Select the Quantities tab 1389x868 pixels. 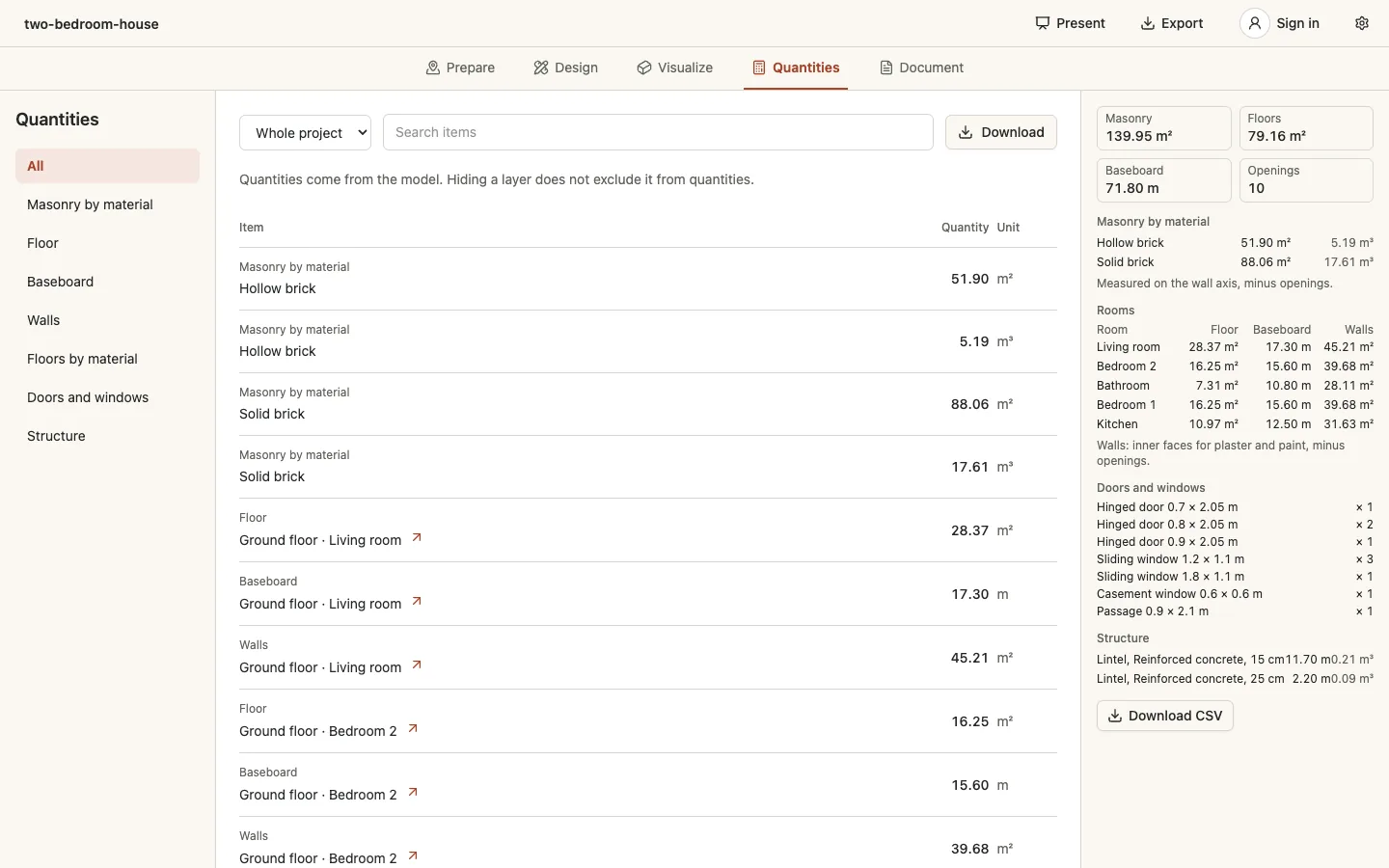click(796, 68)
